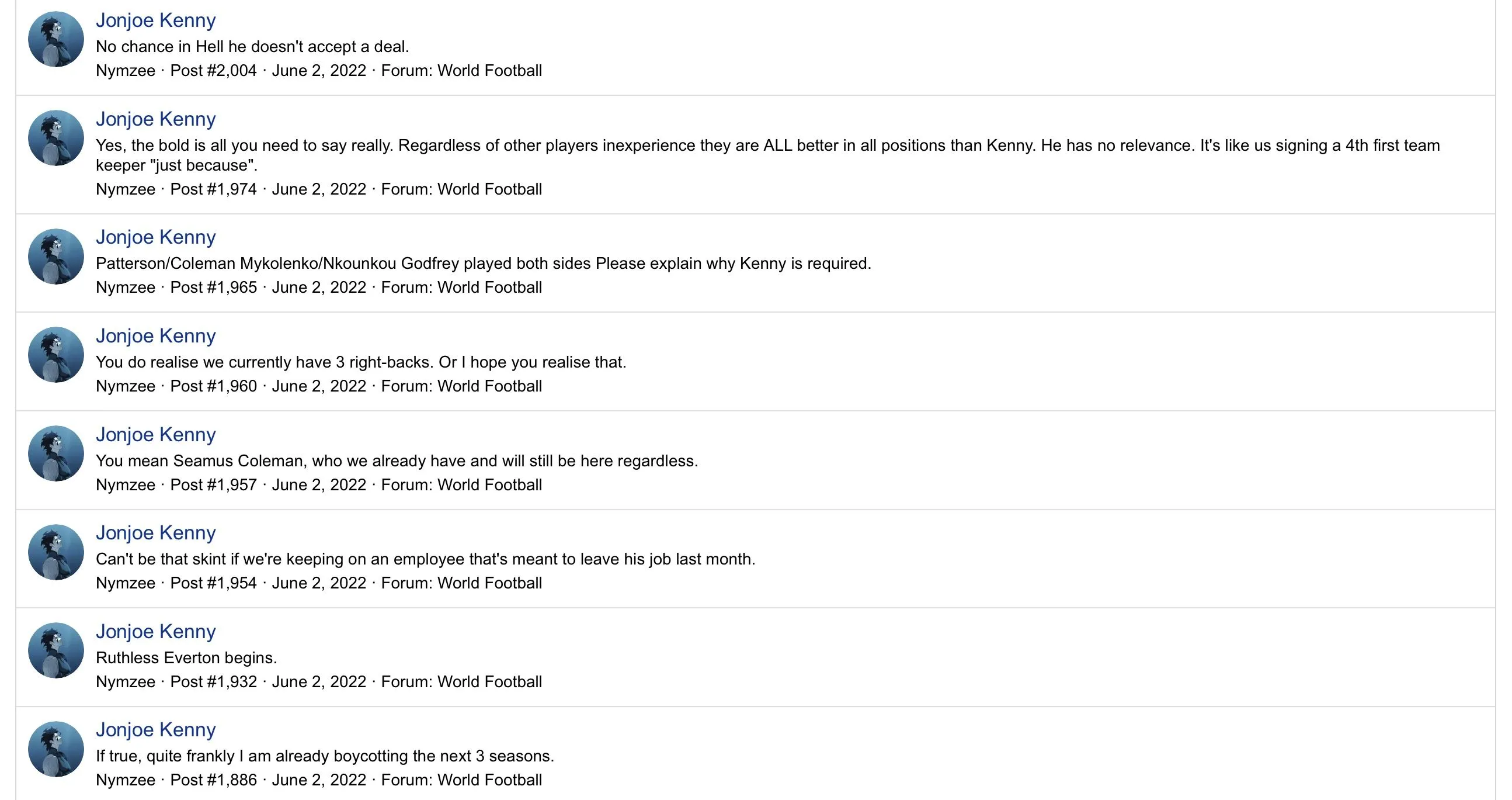The height and width of the screenshot is (800, 1512).
Task: Click the avatar beside post #1,965
Action: point(55,257)
